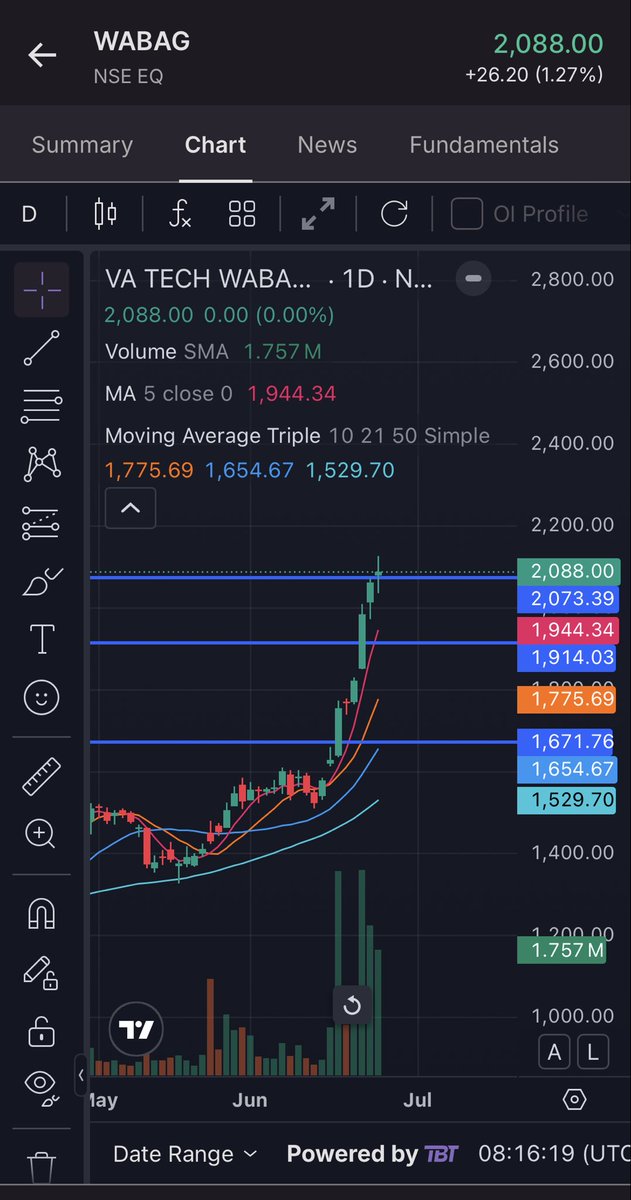This screenshot has width=631, height=1200.
Task: Open chart settings gear icon
Action: click(x=574, y=1100)
